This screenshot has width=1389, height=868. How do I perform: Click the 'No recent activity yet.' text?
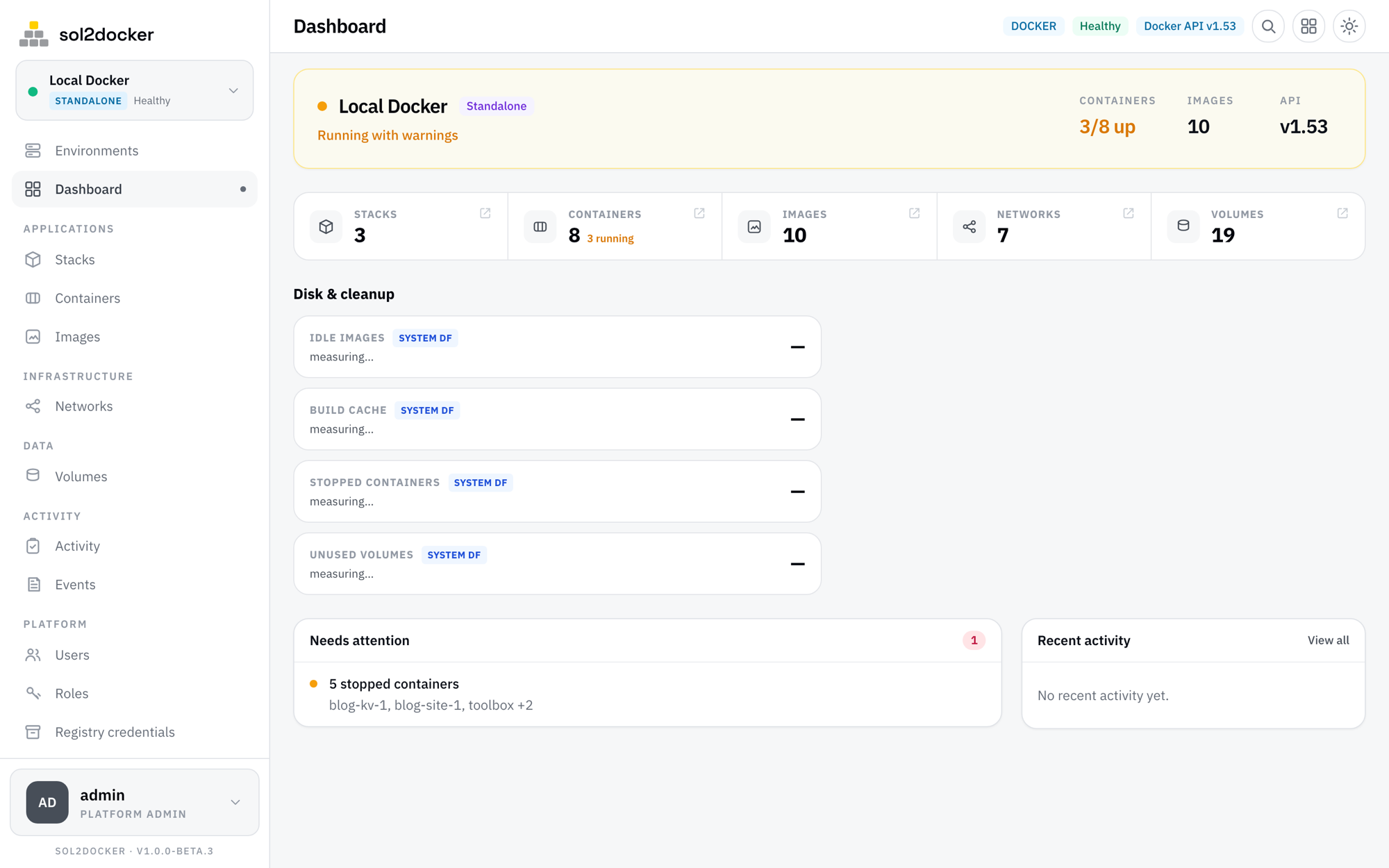click(1103, 696)
